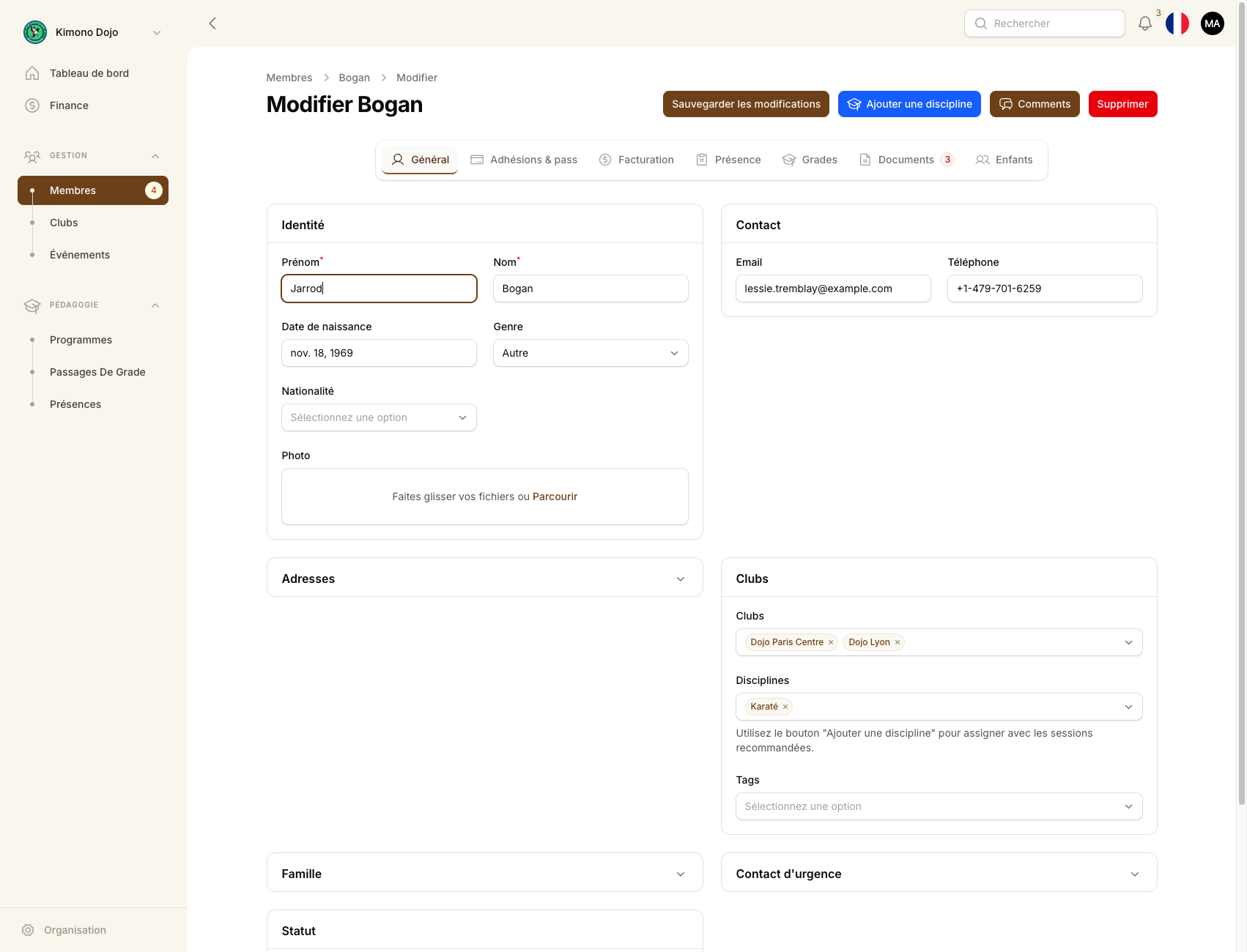
Task: Open the Genre dropdown
Action: 591,353
